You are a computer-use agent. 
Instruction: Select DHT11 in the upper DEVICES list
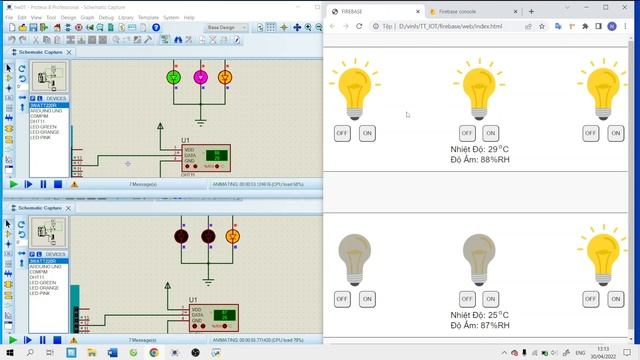(38, 121)
